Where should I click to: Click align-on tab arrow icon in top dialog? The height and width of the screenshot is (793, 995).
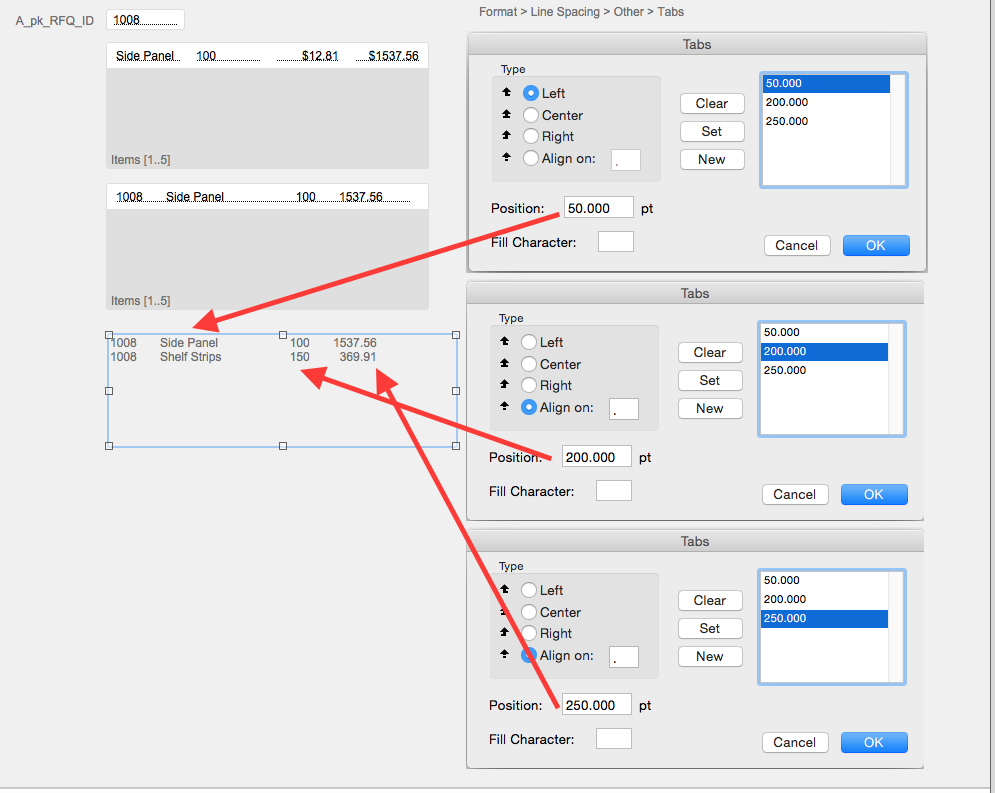(506, 157)
